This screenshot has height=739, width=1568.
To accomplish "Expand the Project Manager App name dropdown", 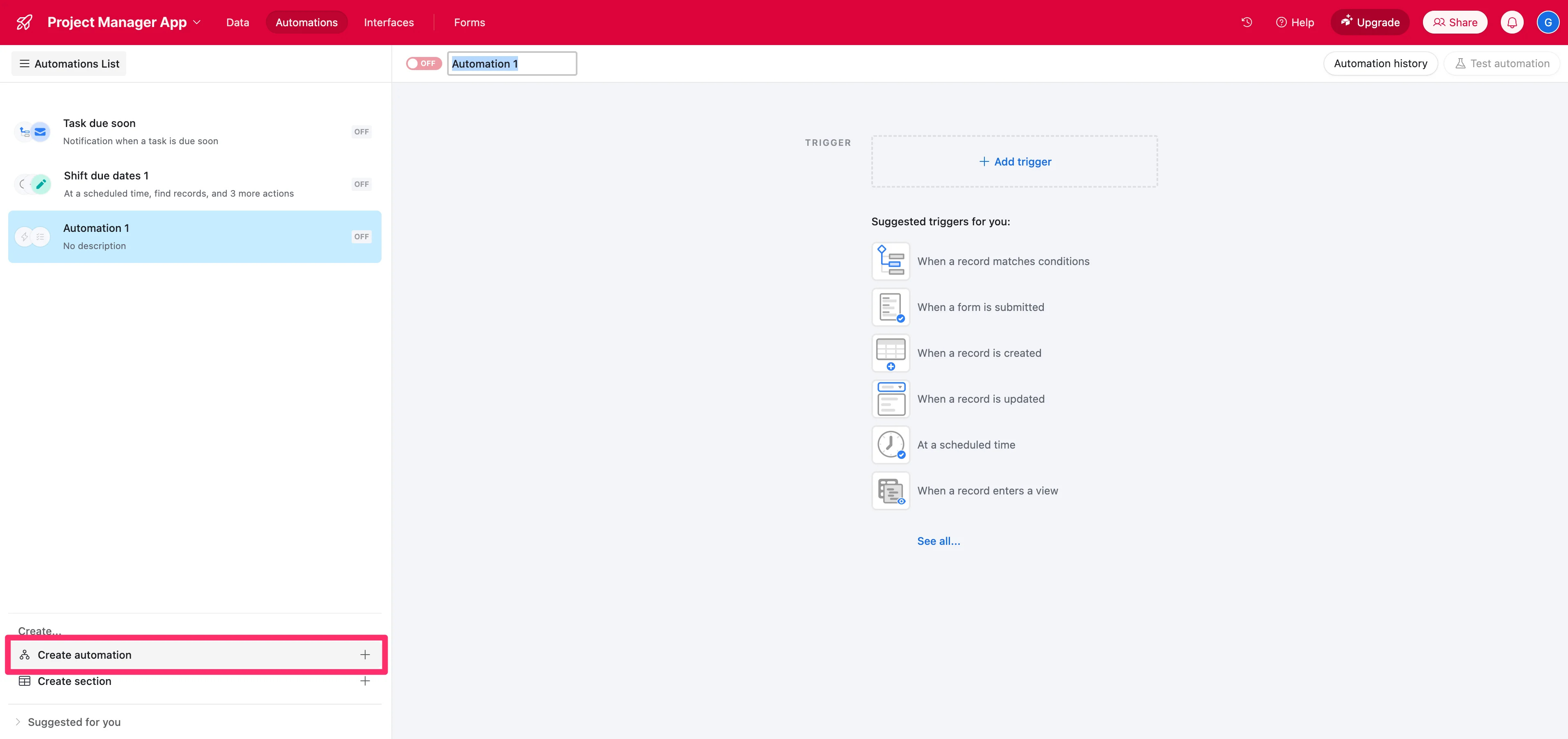I will pos(197,23).
